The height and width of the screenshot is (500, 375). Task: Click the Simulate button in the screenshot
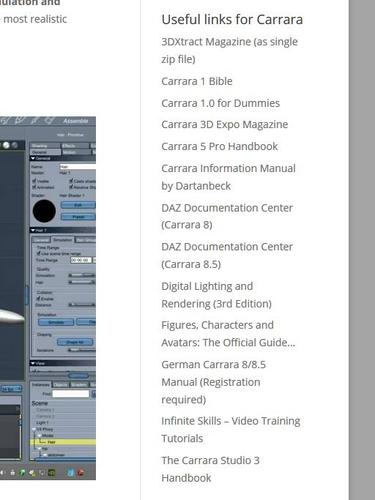coord(56,322)
